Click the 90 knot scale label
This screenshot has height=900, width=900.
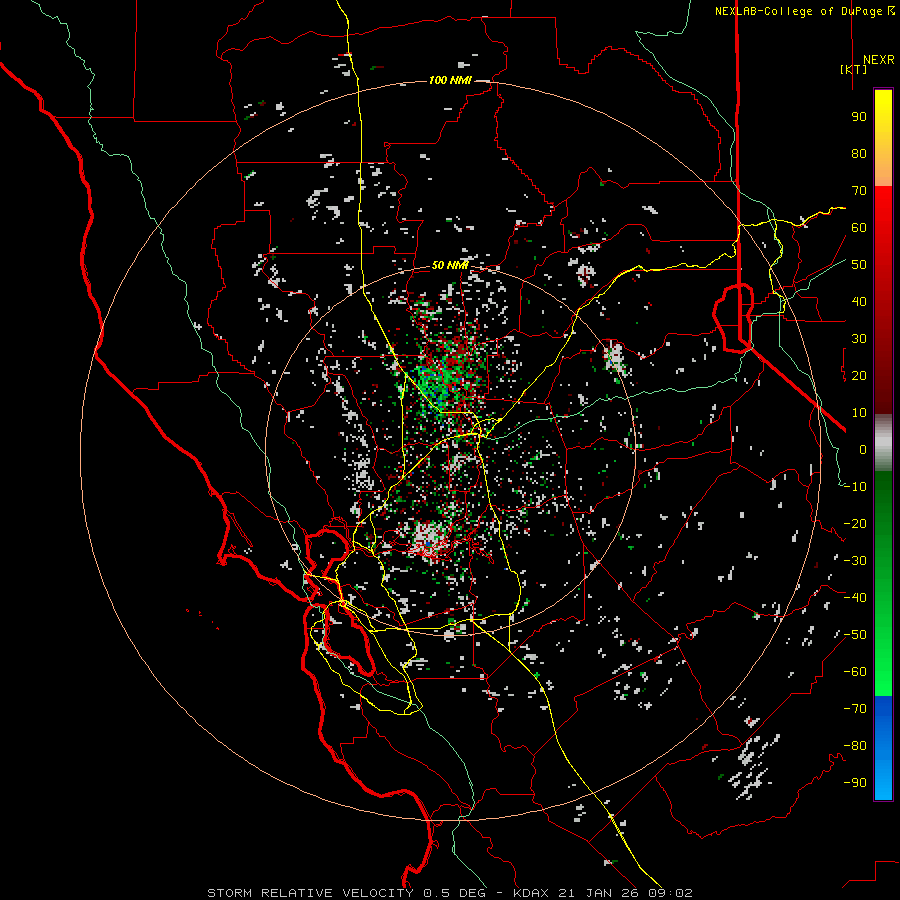tap(859, 117)
